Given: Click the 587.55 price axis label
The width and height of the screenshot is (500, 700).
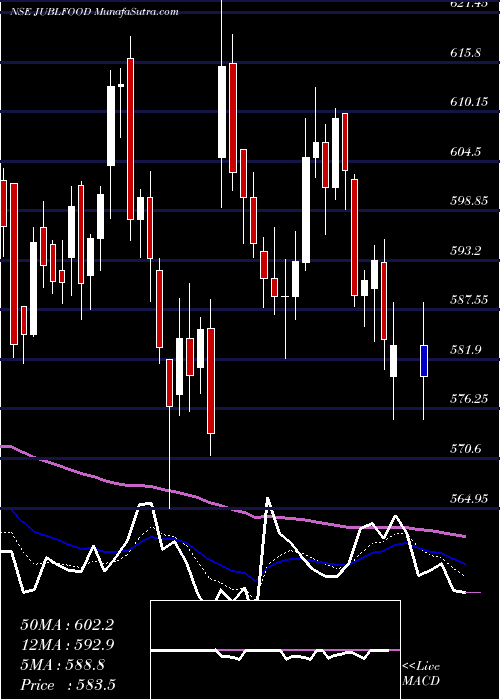Looking at the screenshot, I should 469,300.
